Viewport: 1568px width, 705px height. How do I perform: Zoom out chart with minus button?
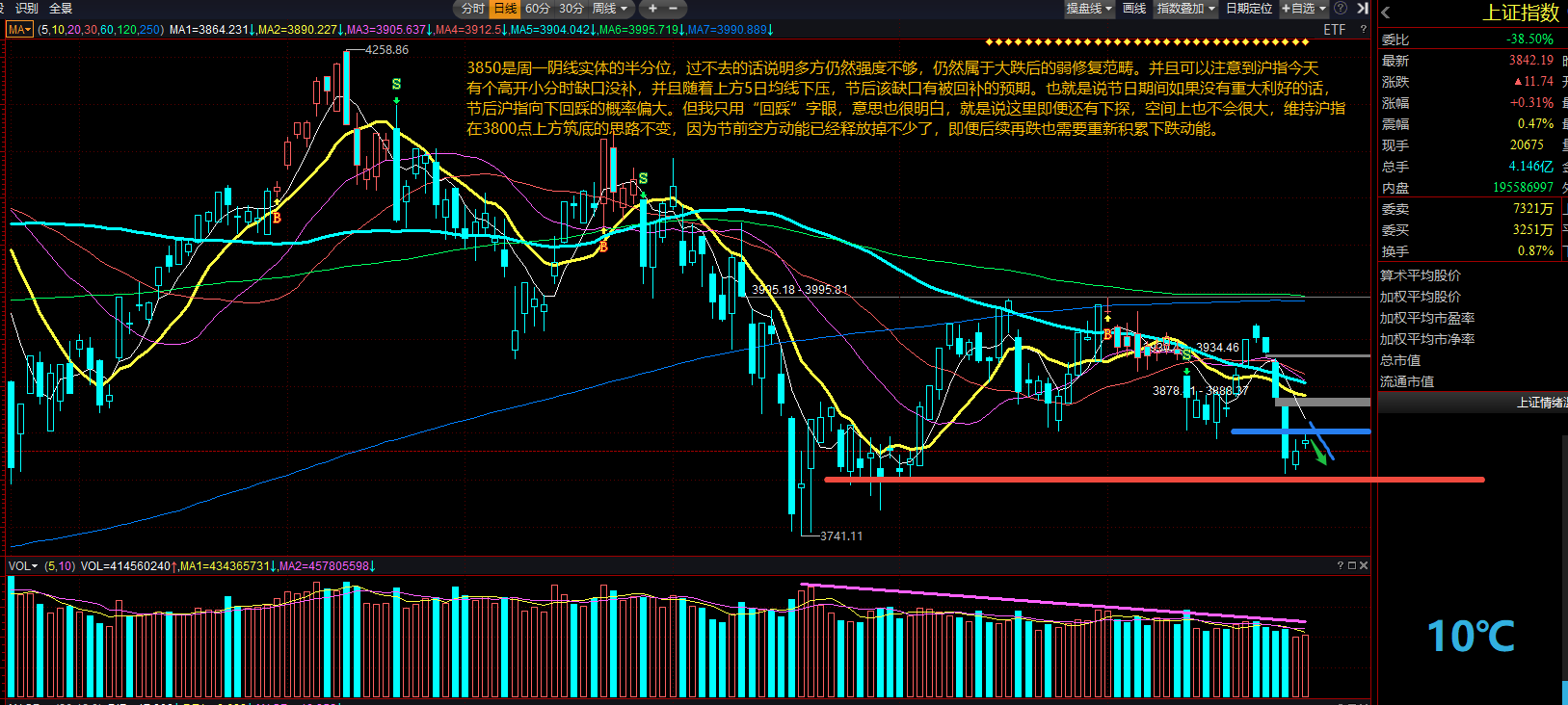click(673, 8)
